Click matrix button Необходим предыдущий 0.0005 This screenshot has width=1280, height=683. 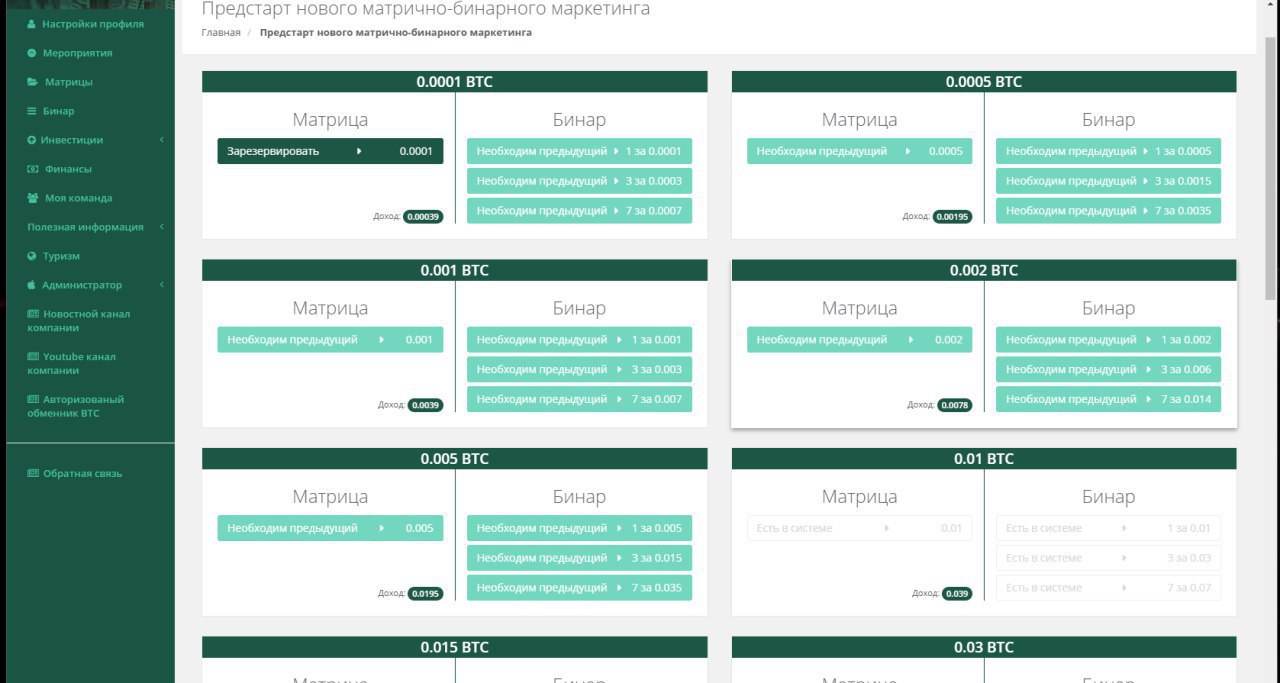859,151
